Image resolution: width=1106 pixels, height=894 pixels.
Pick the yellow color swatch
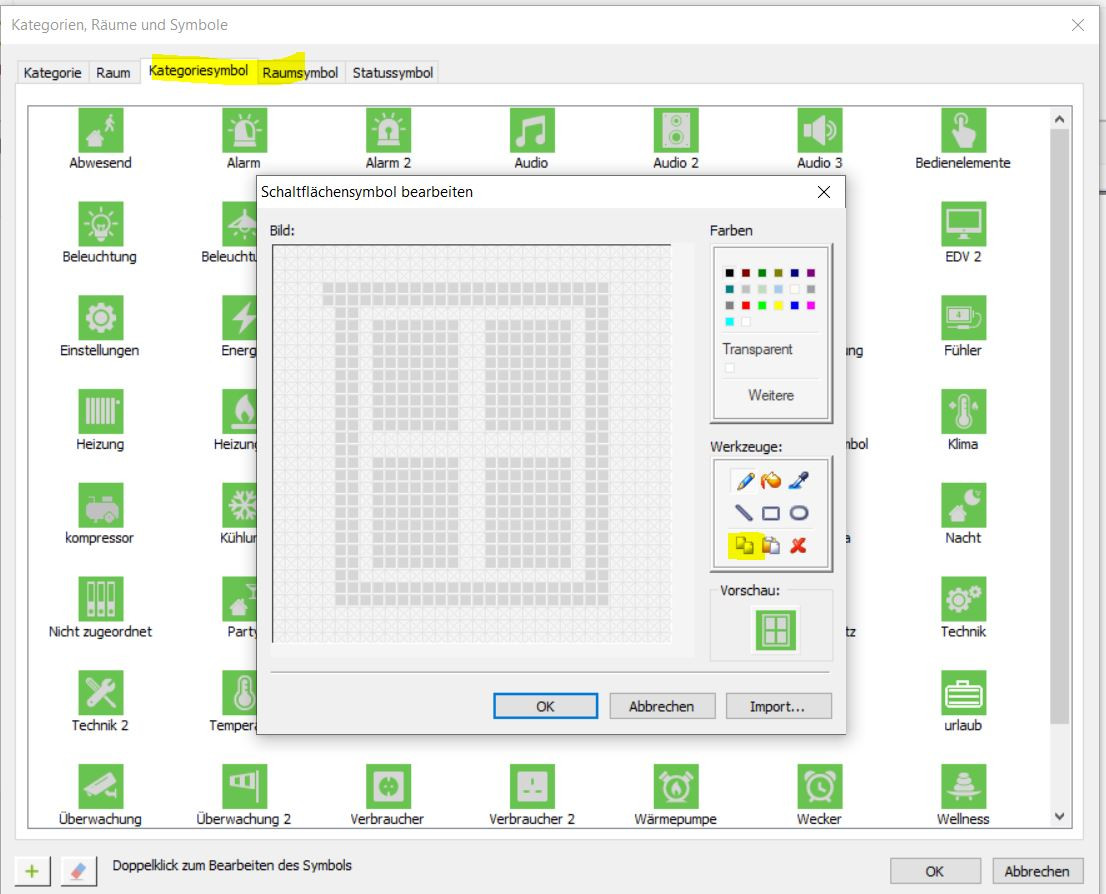point(778,305)
